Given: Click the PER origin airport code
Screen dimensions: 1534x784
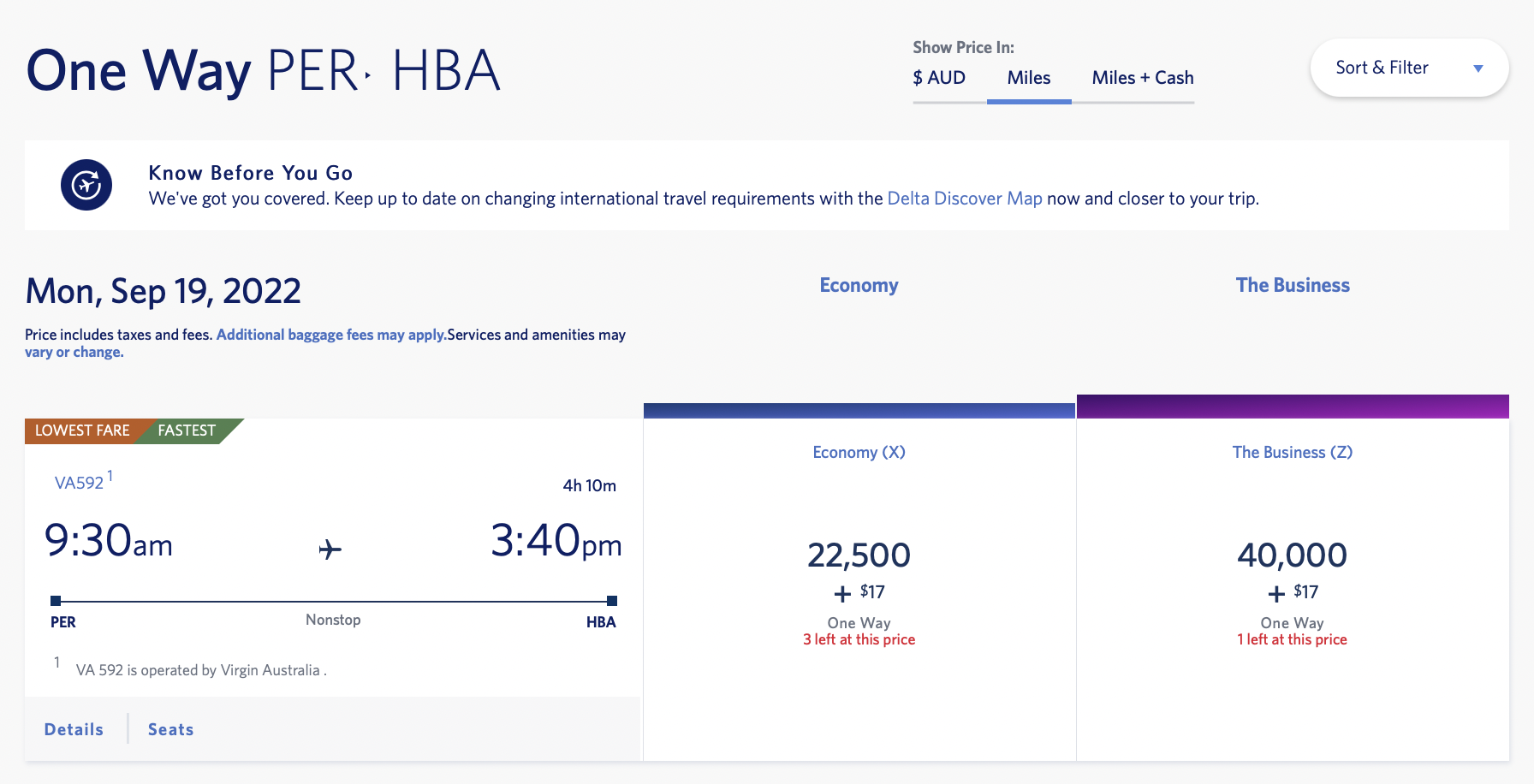Looking at the screenshot, I should [63, 622].
